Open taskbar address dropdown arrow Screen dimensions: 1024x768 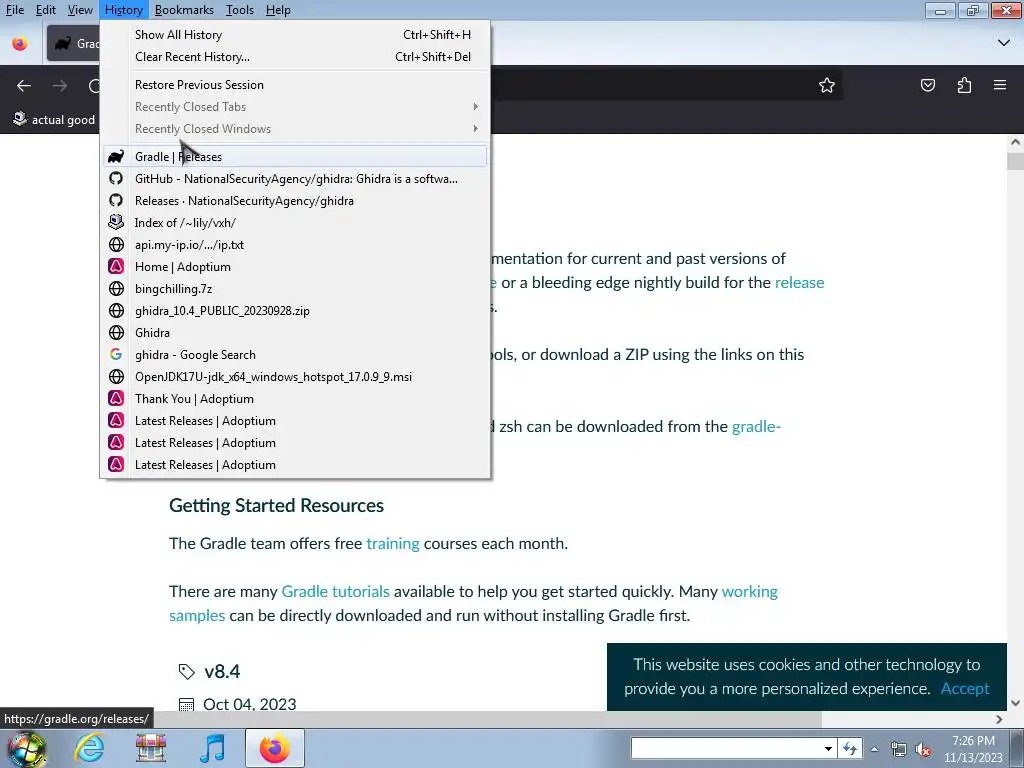tap(827, 748)
